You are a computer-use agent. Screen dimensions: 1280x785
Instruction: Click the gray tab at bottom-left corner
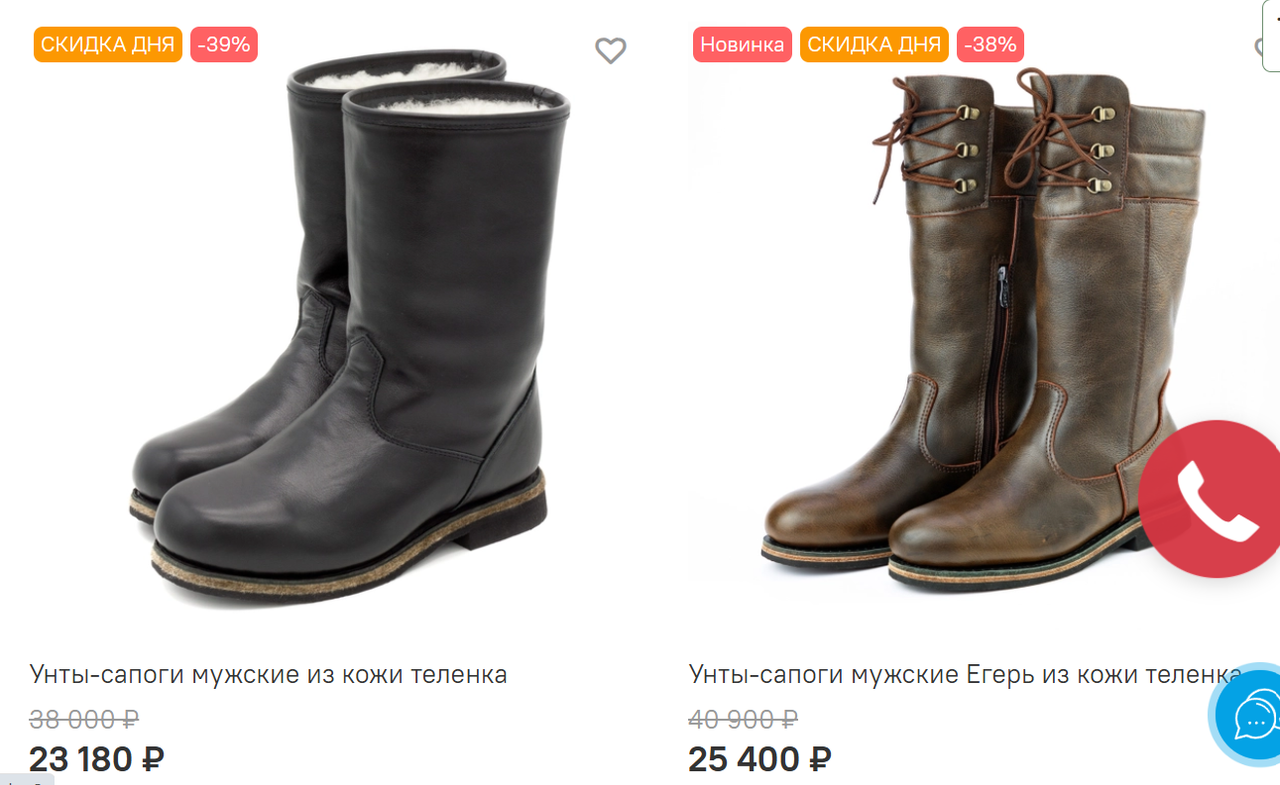26,779
